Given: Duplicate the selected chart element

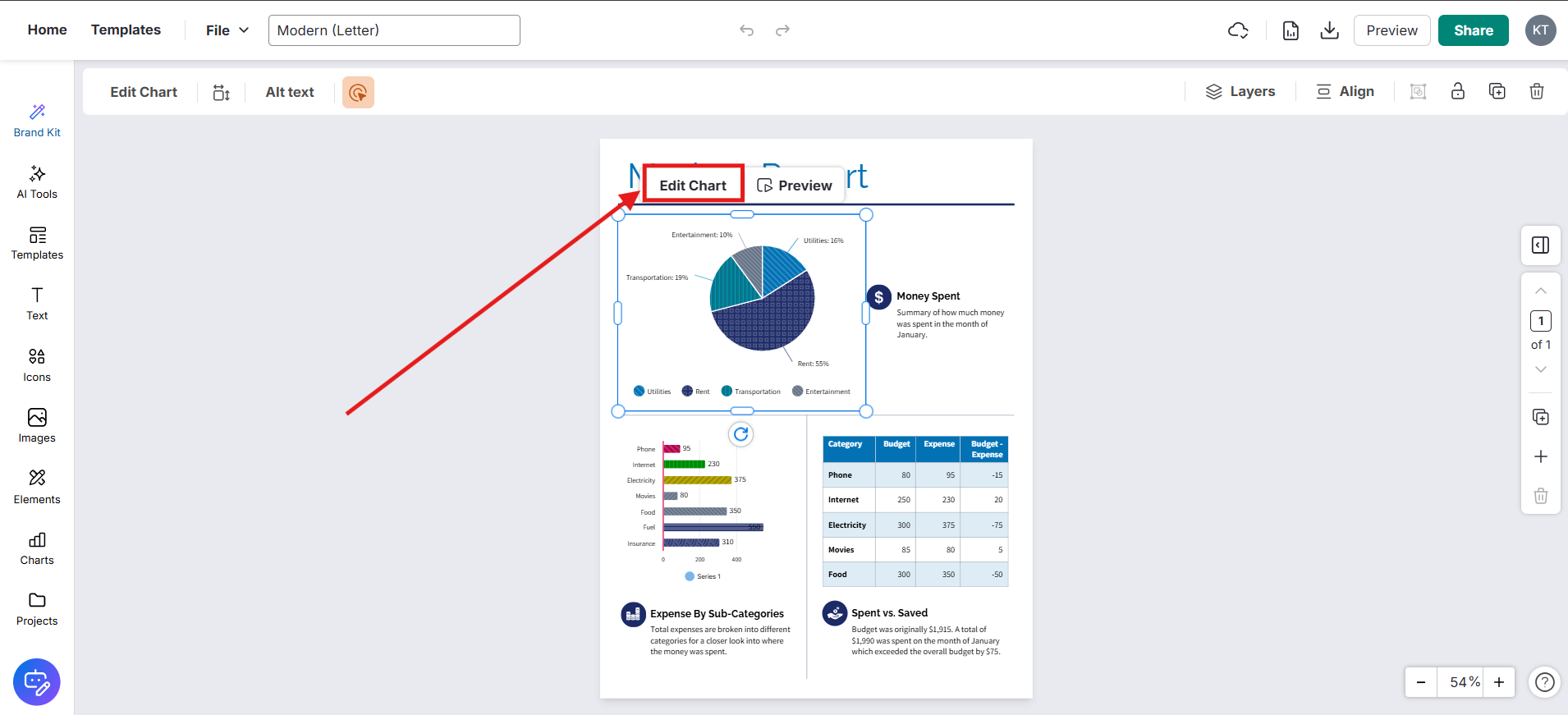Looking at the screenshot, I should [x=1497, y=92].
